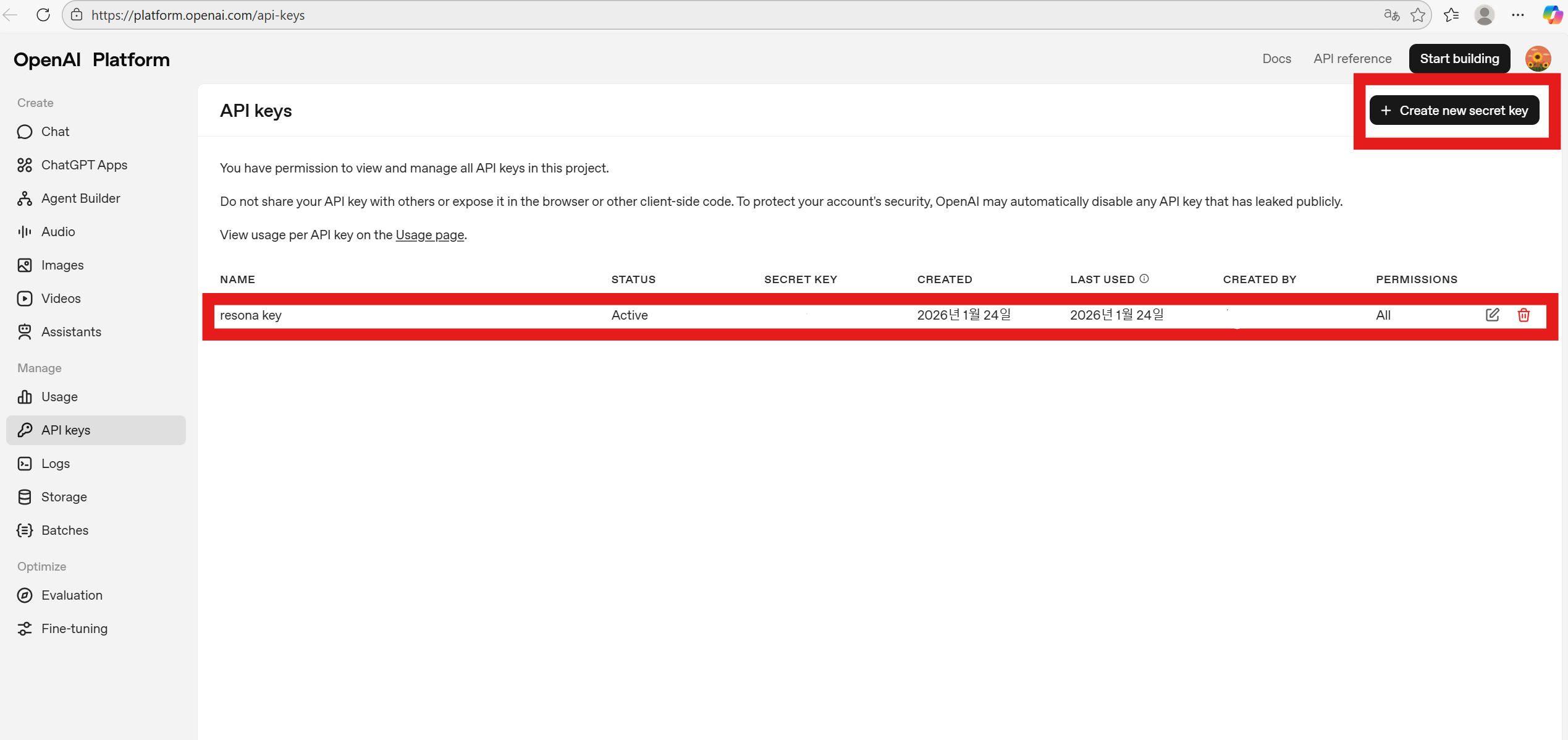Click the Fine-tuning sliders icon
Image resolution: width=1568 pixels, height=740 pixels.
pos(25,629)
